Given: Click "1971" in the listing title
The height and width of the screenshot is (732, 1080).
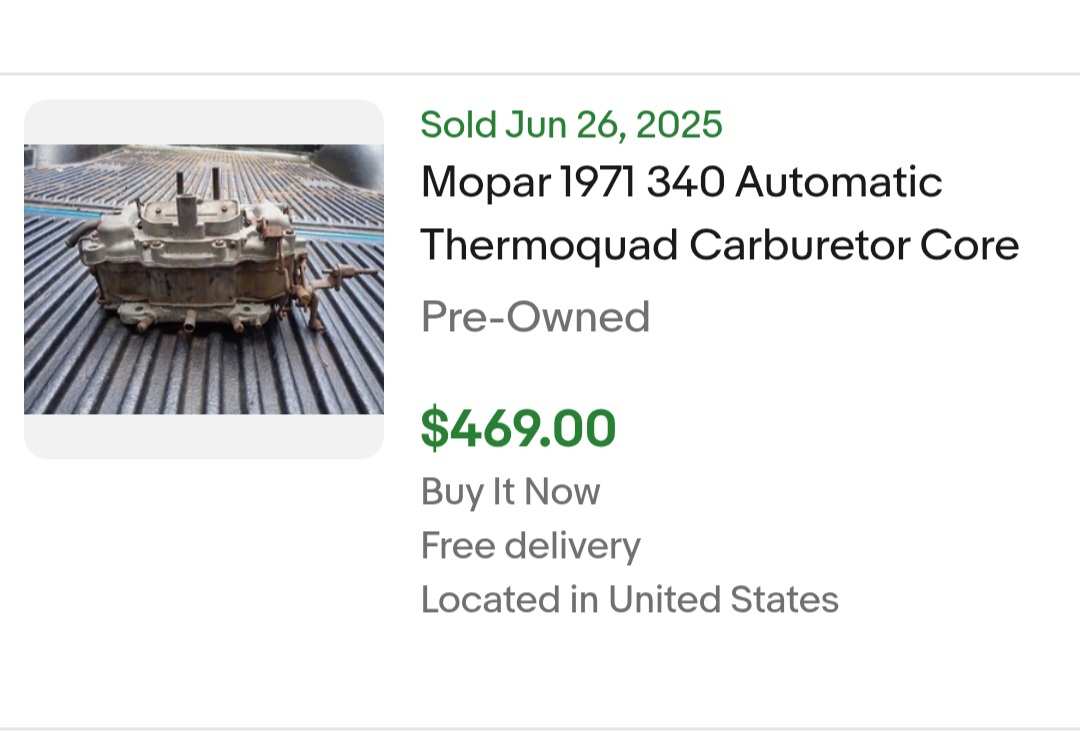Looking at the screenshot, I should 599,182.
